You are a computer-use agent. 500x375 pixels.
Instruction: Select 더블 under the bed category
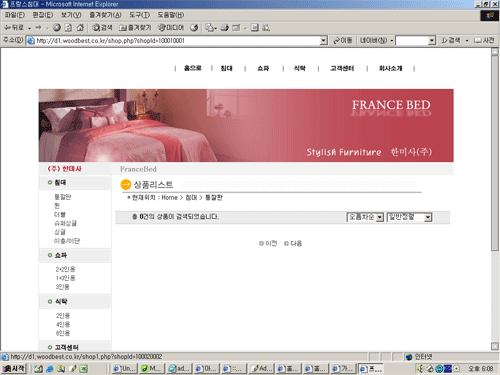(60, 214)
